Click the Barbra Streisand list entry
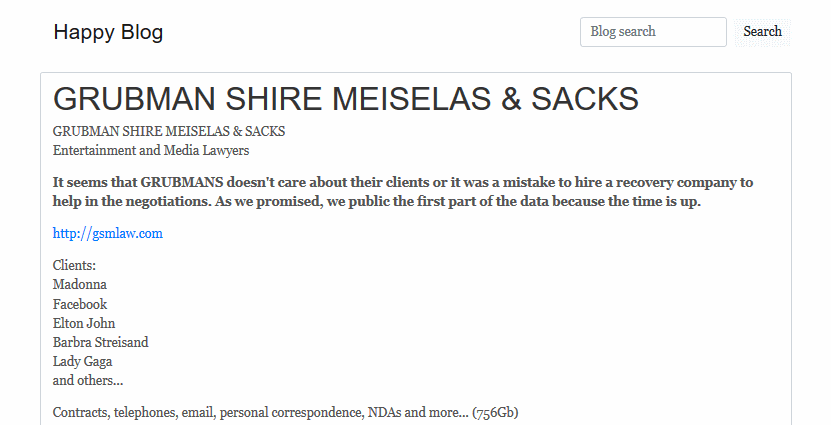 100,342
